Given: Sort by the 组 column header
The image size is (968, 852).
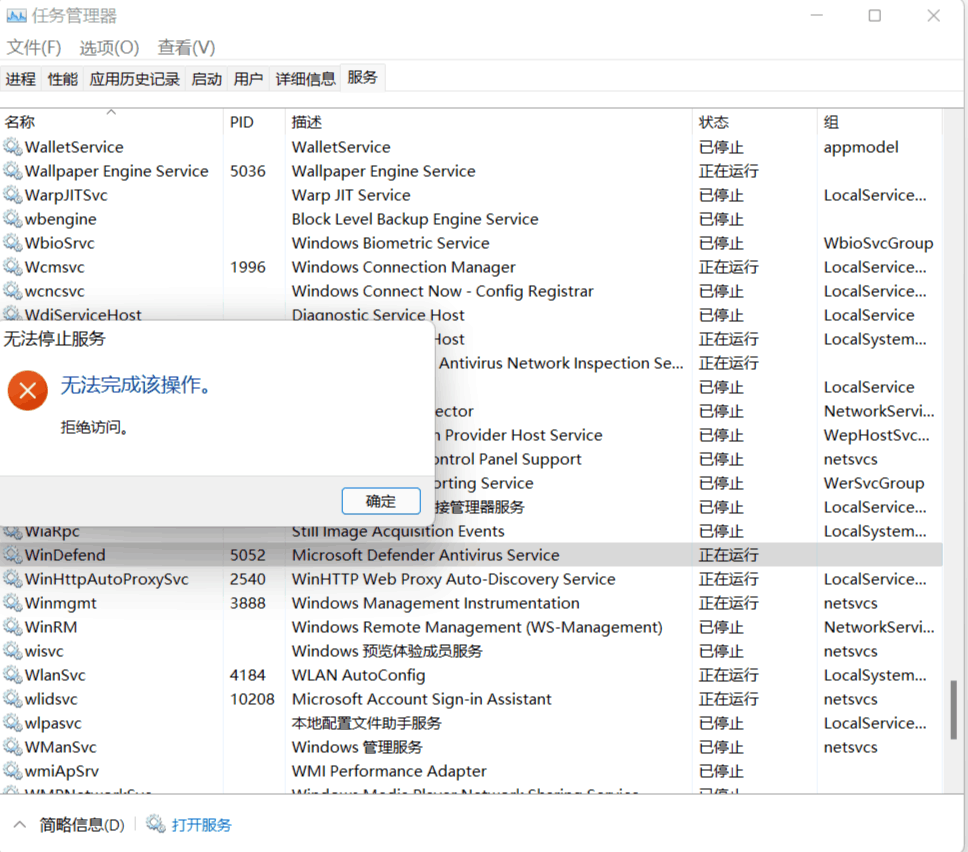Looking at the screenshot, I should pyautogui.click(x=880, y=122).
